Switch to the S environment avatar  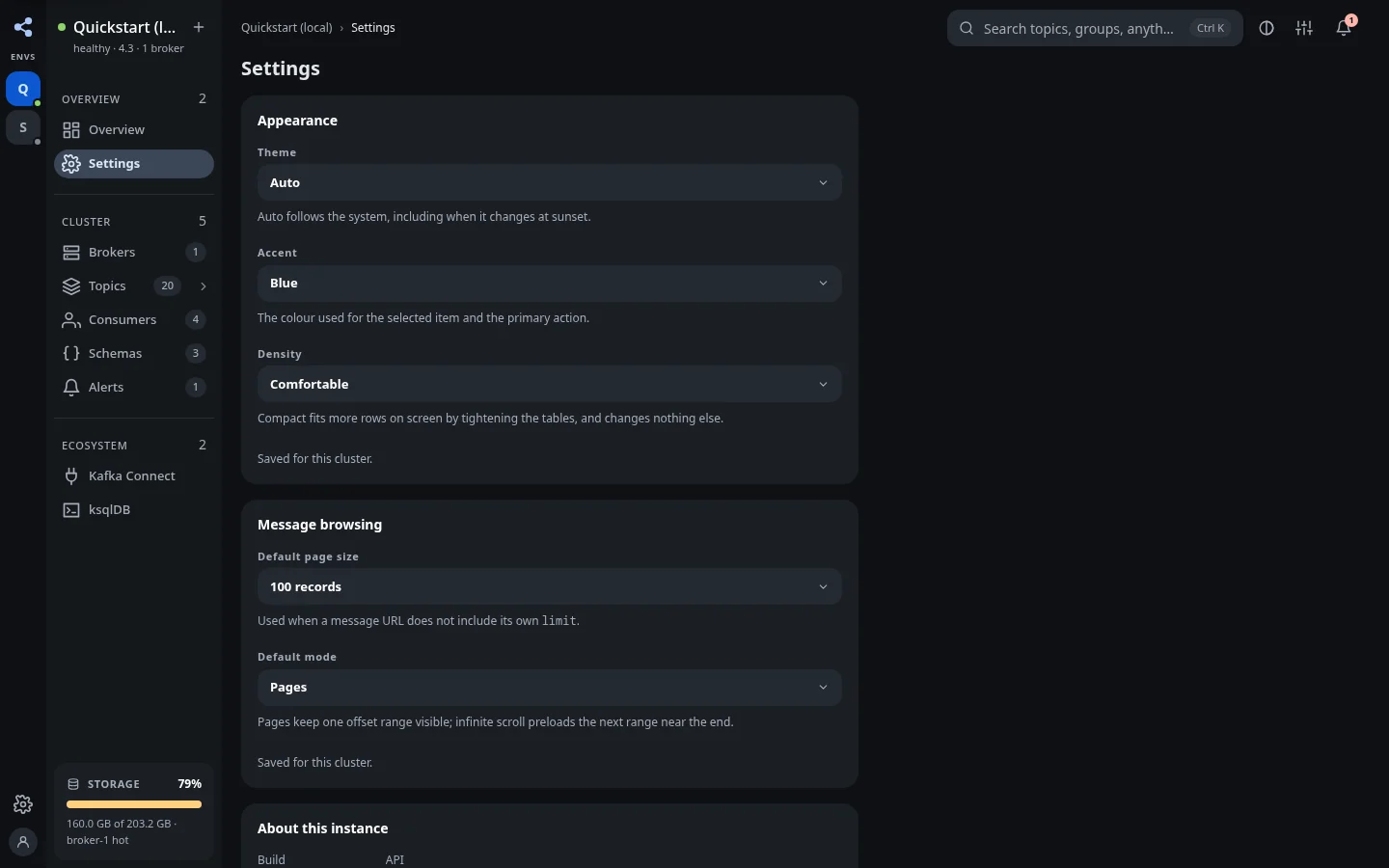(x=23, y=127)
